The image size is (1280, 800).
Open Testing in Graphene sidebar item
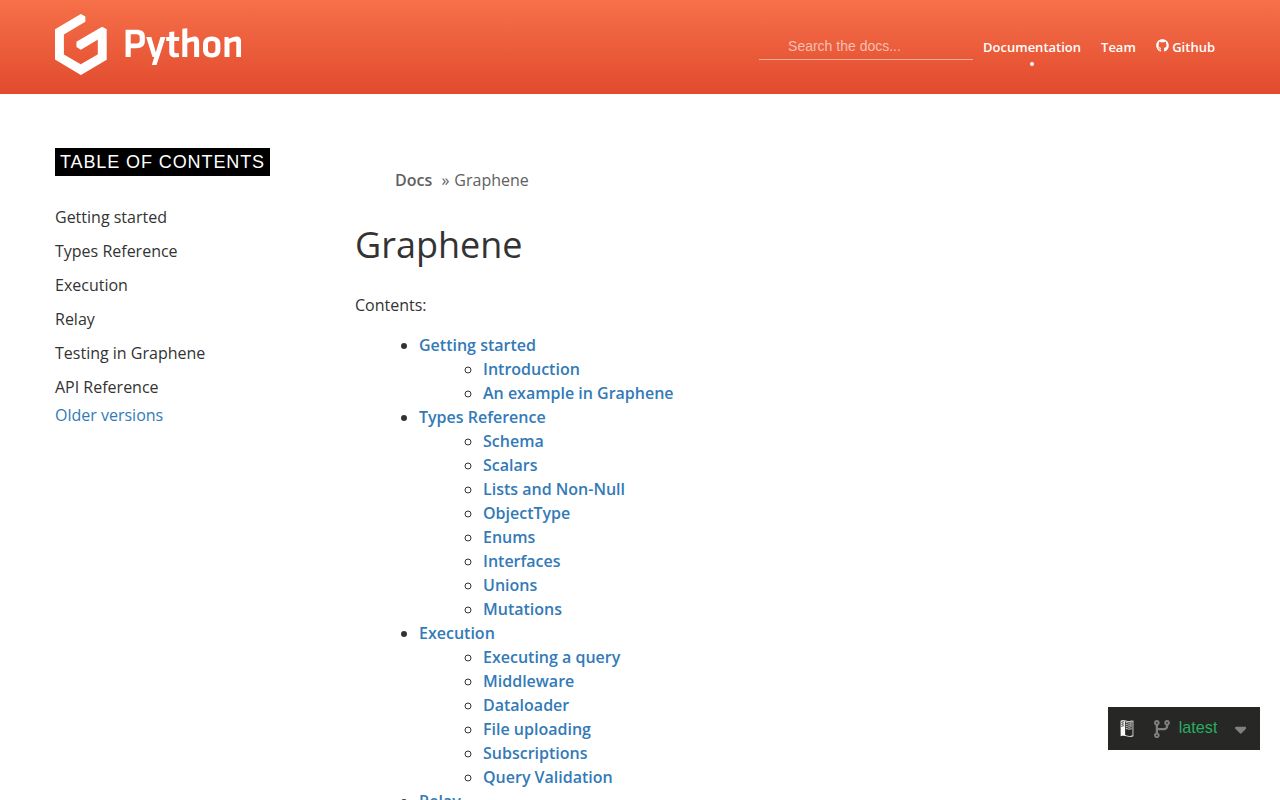click(x=130, y=353)
